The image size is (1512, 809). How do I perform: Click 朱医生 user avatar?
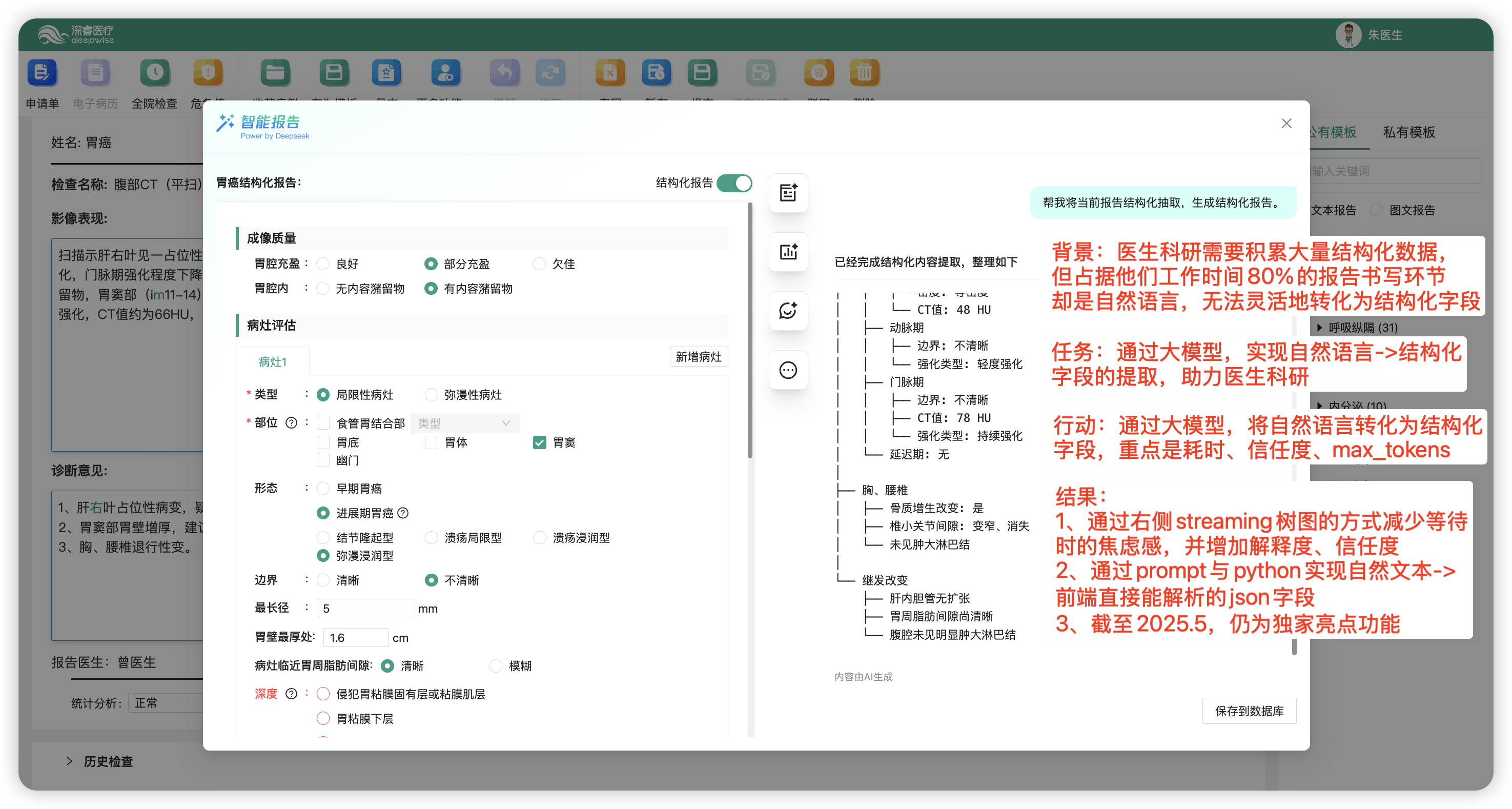tap(1348, 35)
